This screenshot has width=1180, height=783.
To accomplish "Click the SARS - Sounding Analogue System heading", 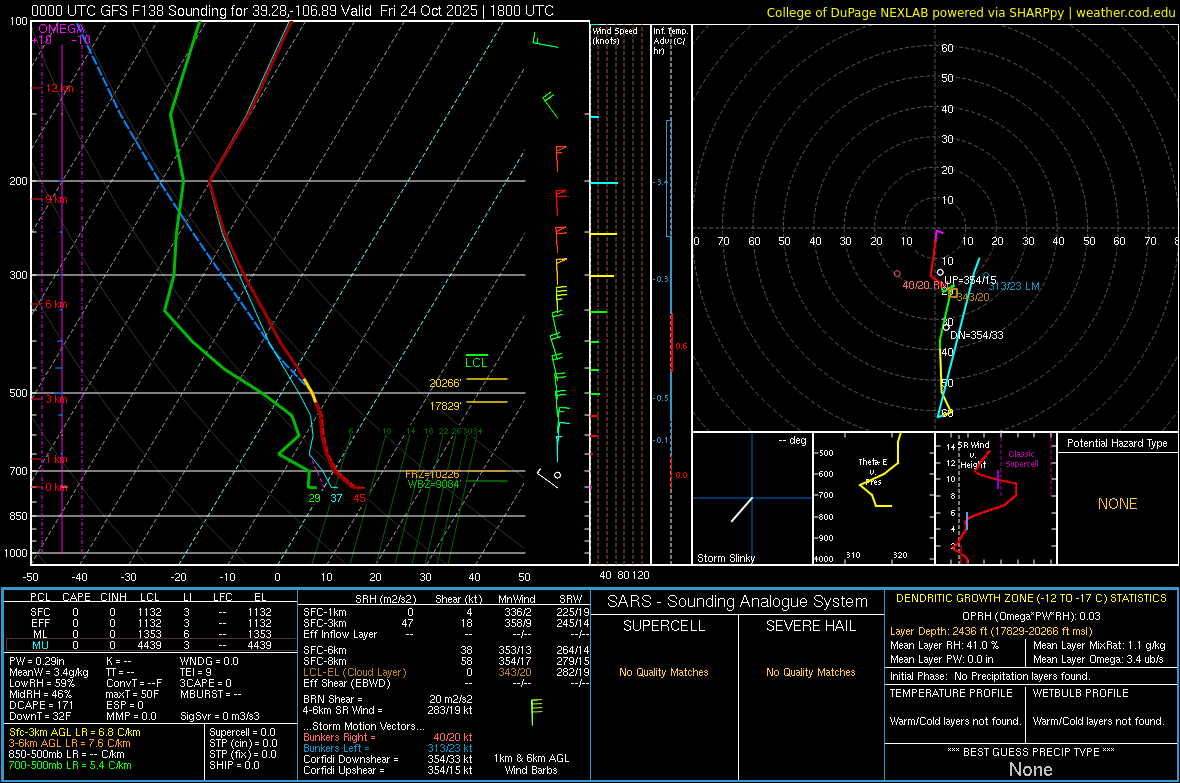I will 738,602.
